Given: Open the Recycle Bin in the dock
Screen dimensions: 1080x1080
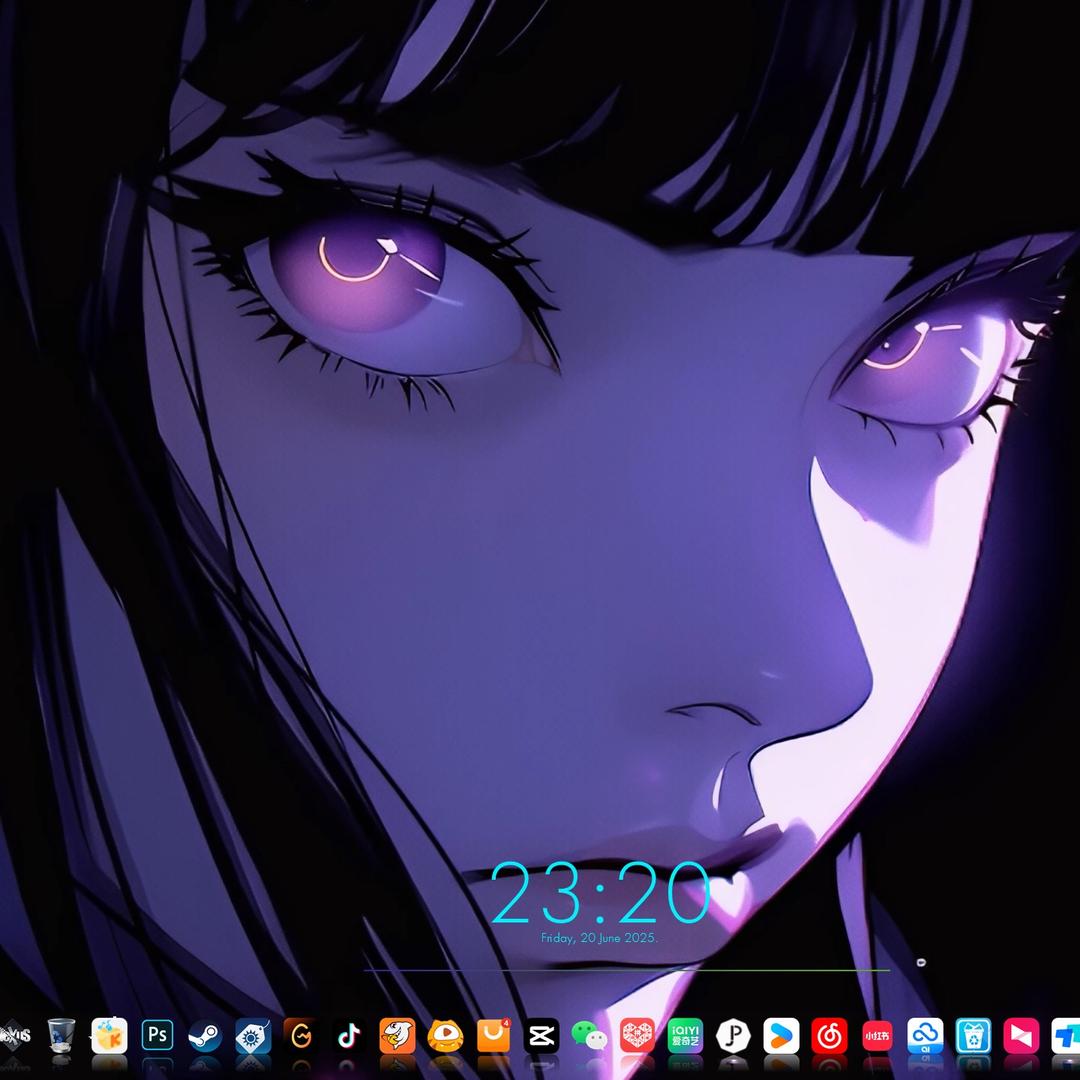Looking at the screenshot, I should point(61,1035).
